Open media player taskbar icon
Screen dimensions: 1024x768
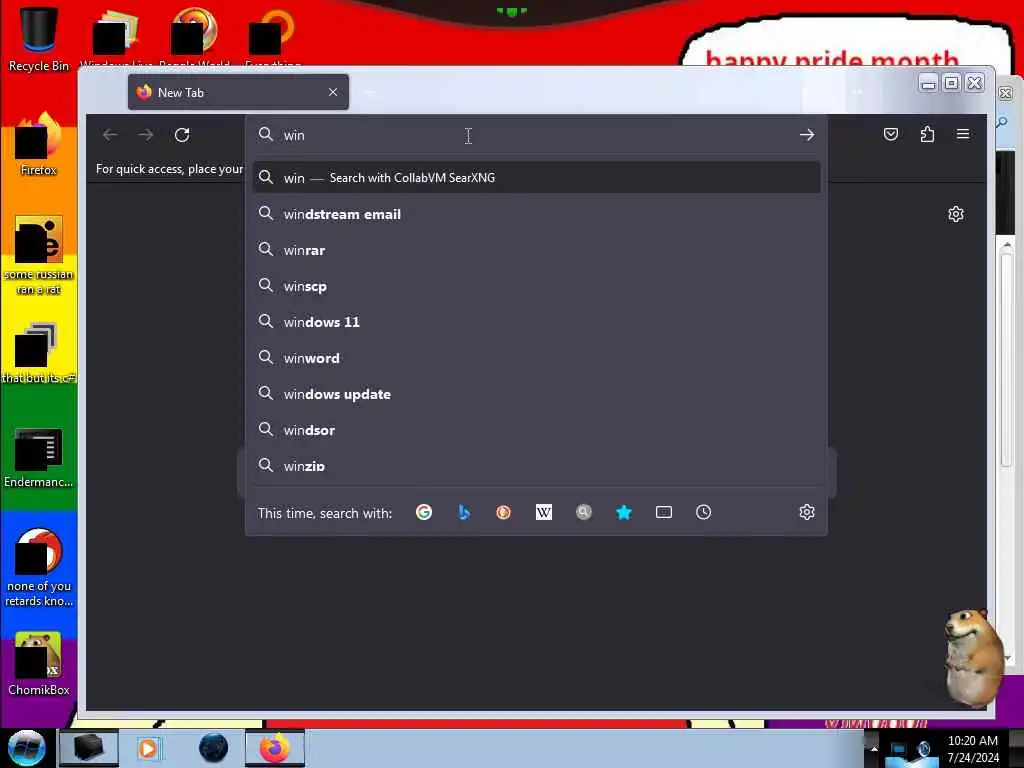tap(148, 748)
